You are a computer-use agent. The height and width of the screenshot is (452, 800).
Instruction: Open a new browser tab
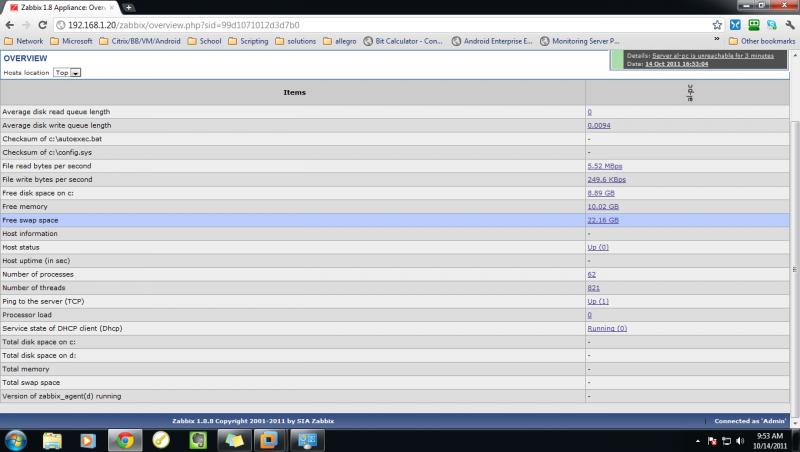[129, 7]
